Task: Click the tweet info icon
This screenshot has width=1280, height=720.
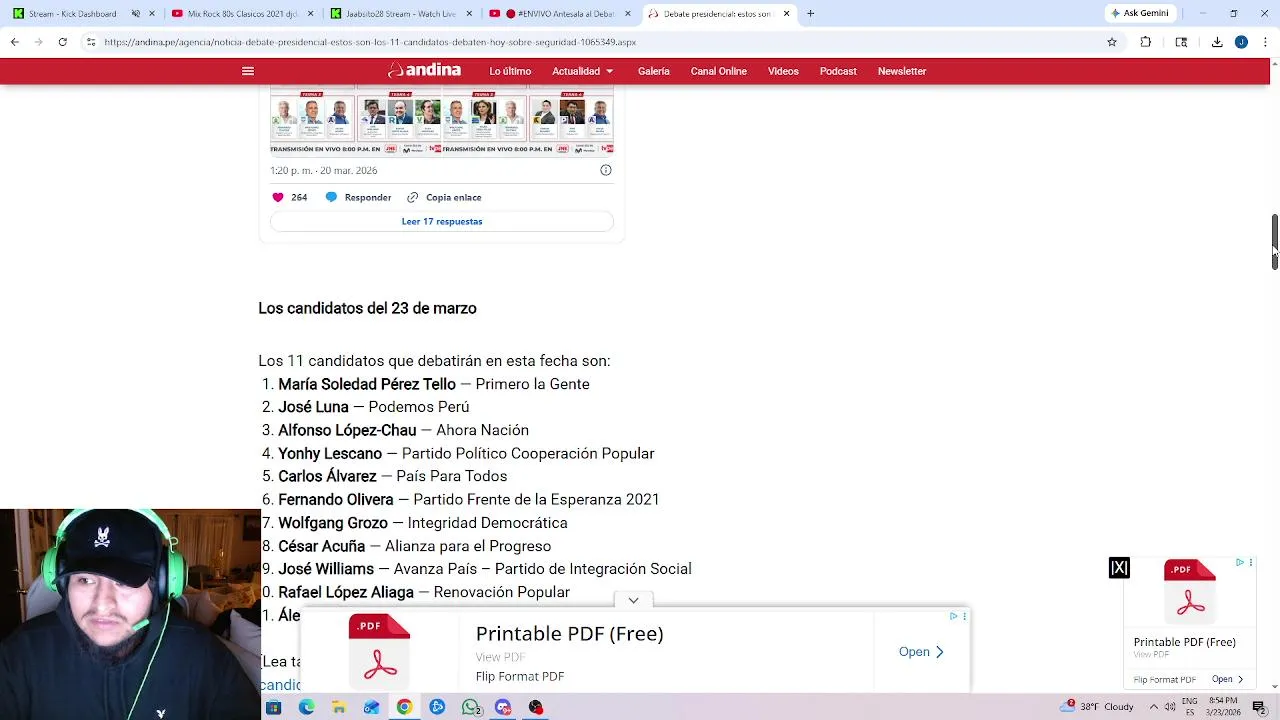Action: [x=605, y=170]
